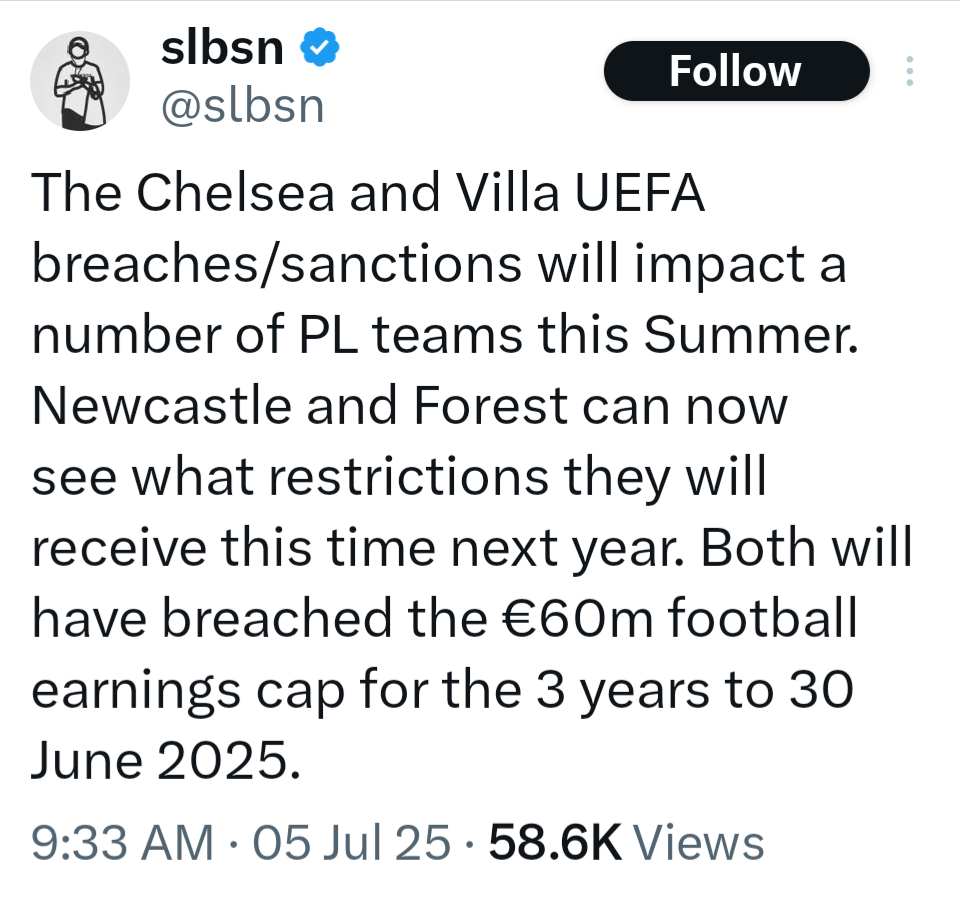Screen dimensions: 960x901
Task: Visit the @slbsn handle link
Action: click(x=243, y=103)
